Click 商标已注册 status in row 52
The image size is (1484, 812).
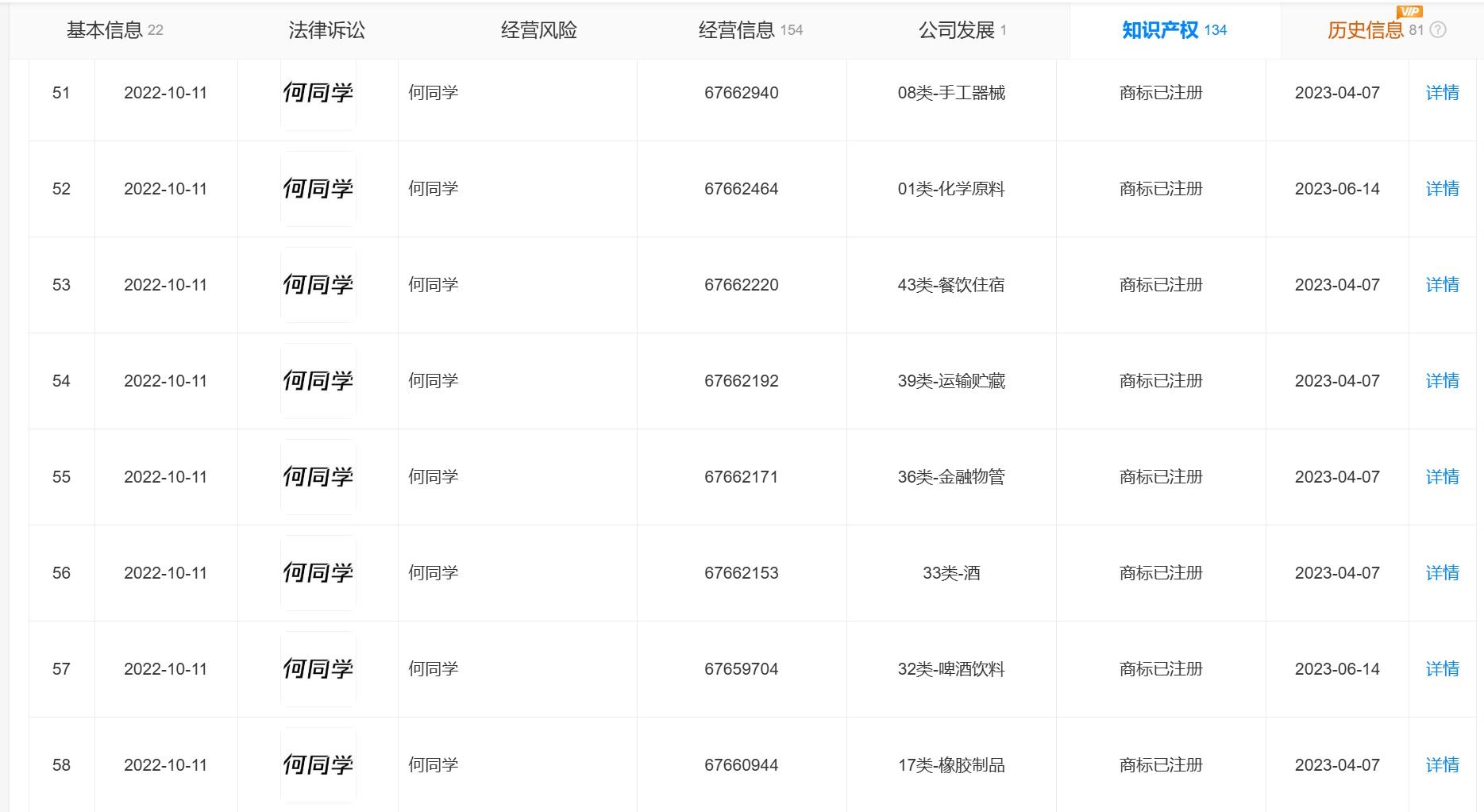pos(1161,189)
